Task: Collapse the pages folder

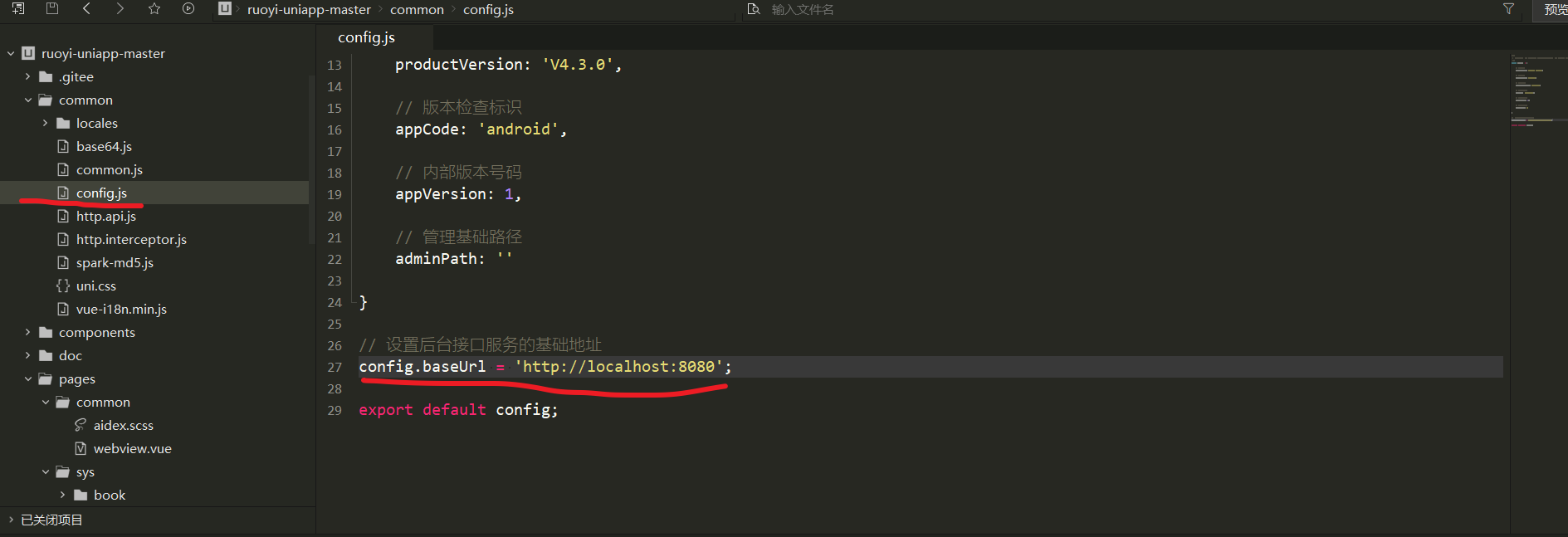Action: tap(27, 378)
